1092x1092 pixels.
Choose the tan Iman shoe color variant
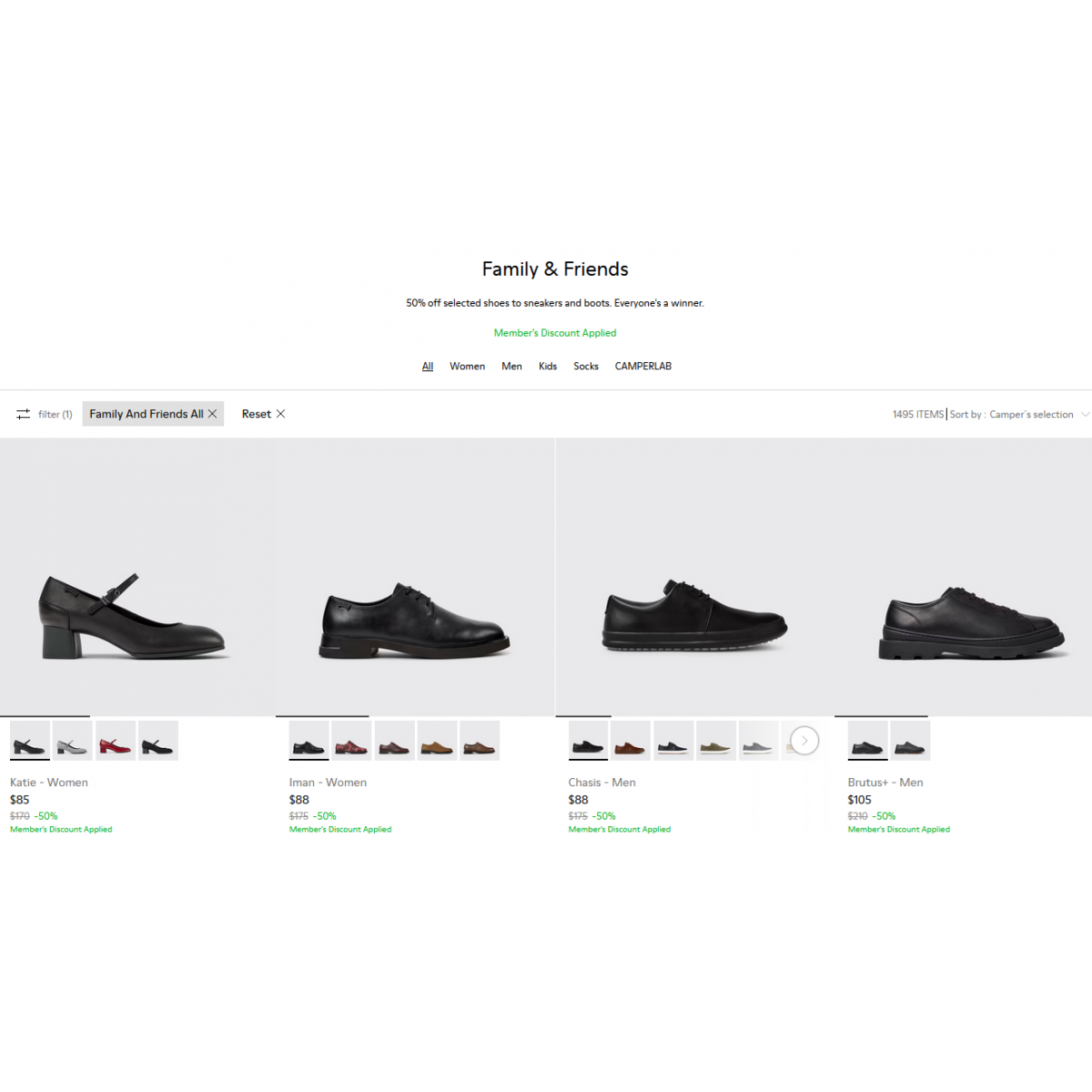(x=437, y=741)
